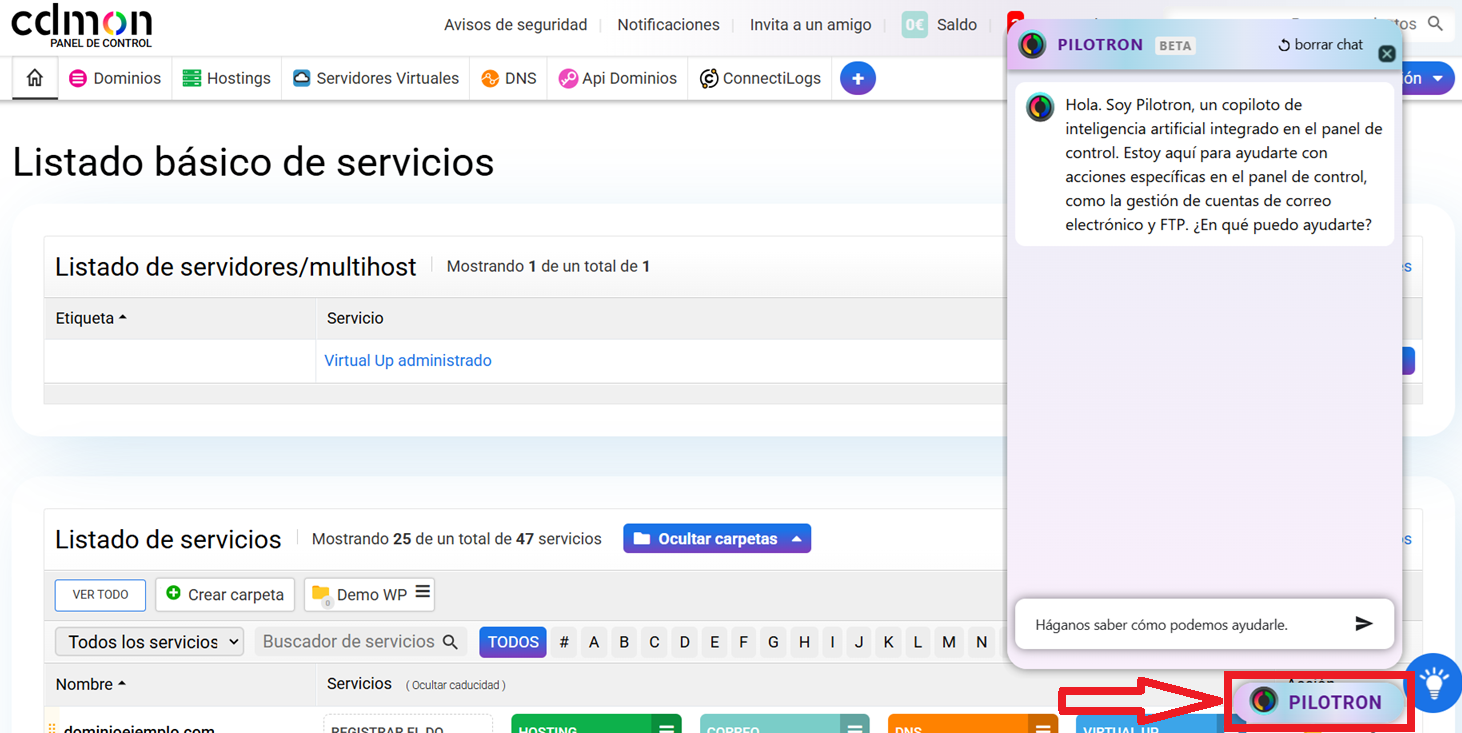
Task: Filter services by letter C
Action: [x=654, y=642]
